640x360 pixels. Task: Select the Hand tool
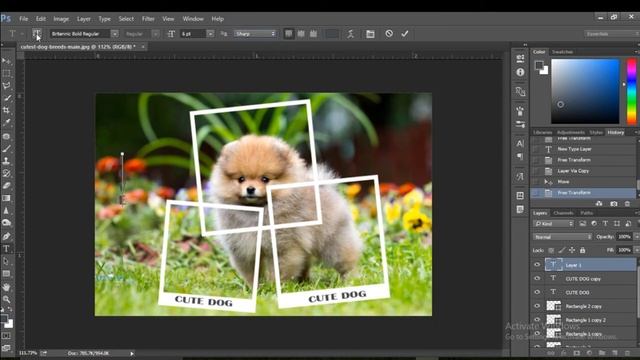pyautogui.click(x=6, y=287)
